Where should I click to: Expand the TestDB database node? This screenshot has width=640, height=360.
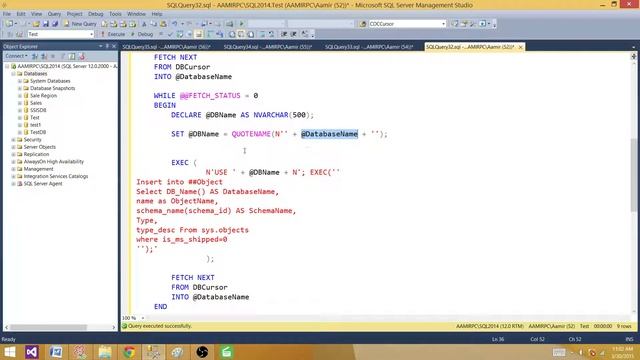(20, 132)
